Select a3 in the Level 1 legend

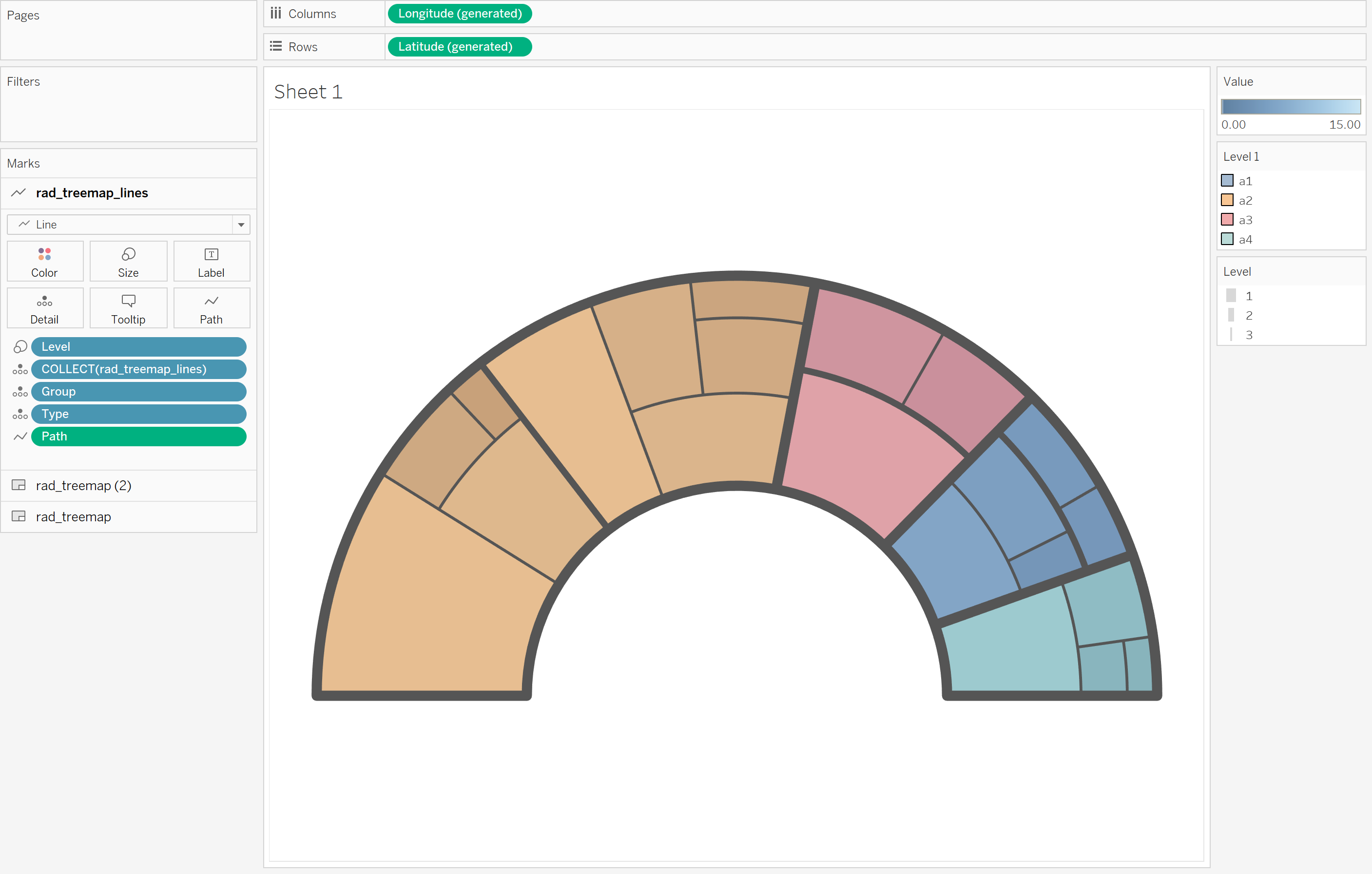[x=1245, y=220]
